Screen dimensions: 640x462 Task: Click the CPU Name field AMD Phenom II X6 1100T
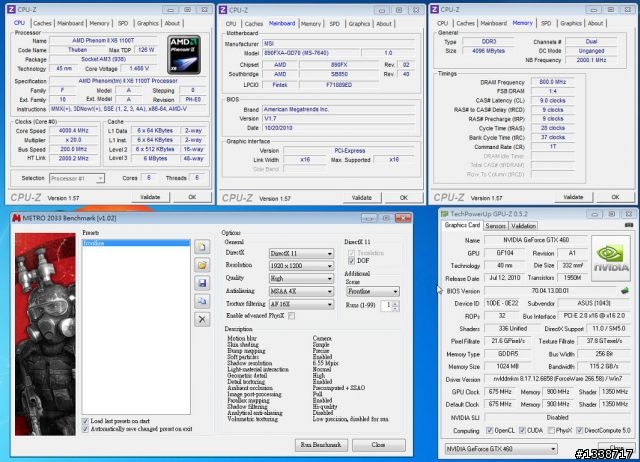point(103,40)
